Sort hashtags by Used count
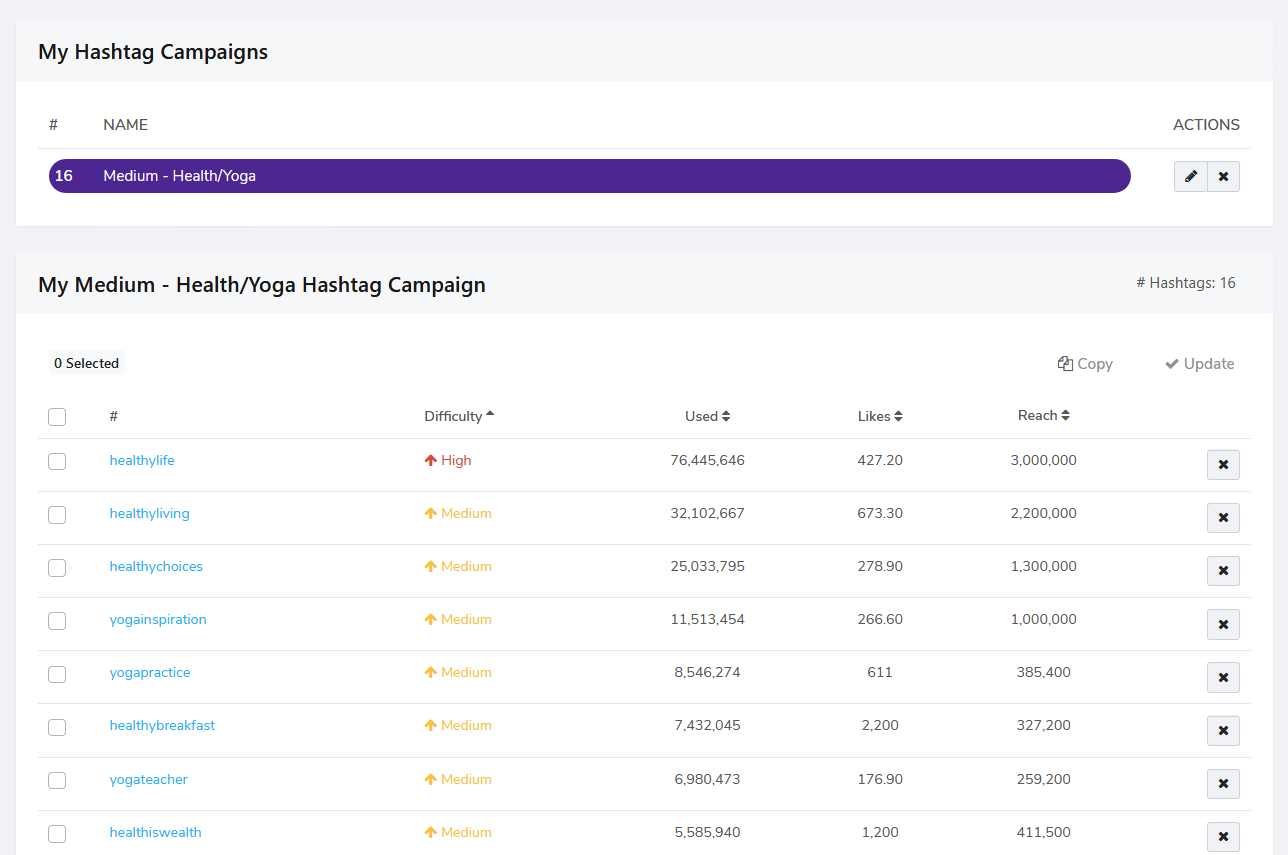Screen dimensions: 1288x855 coord(707,416)
